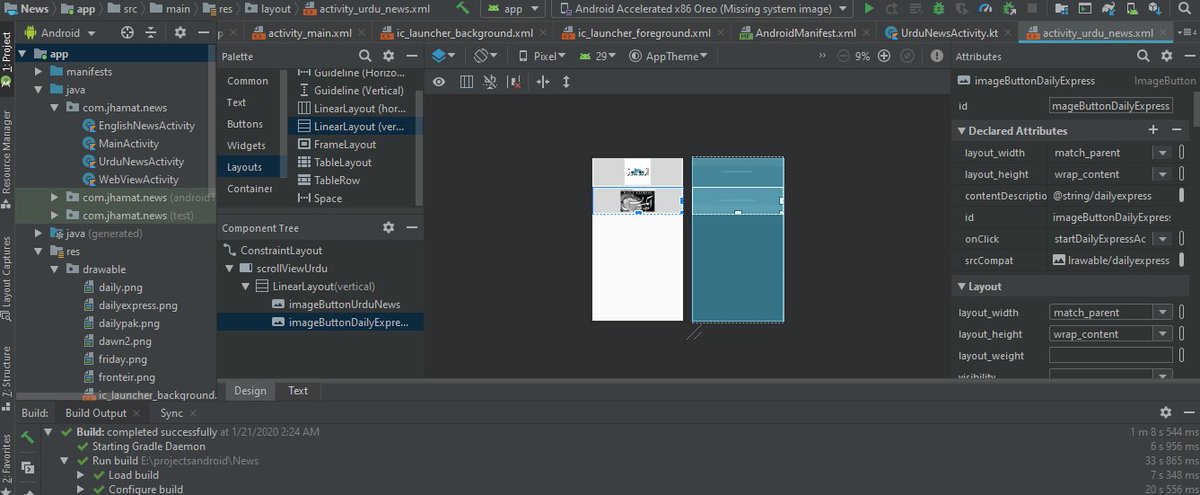Run the app with green play button
The height and width of the screenshot is (495, 1200).
868,8
